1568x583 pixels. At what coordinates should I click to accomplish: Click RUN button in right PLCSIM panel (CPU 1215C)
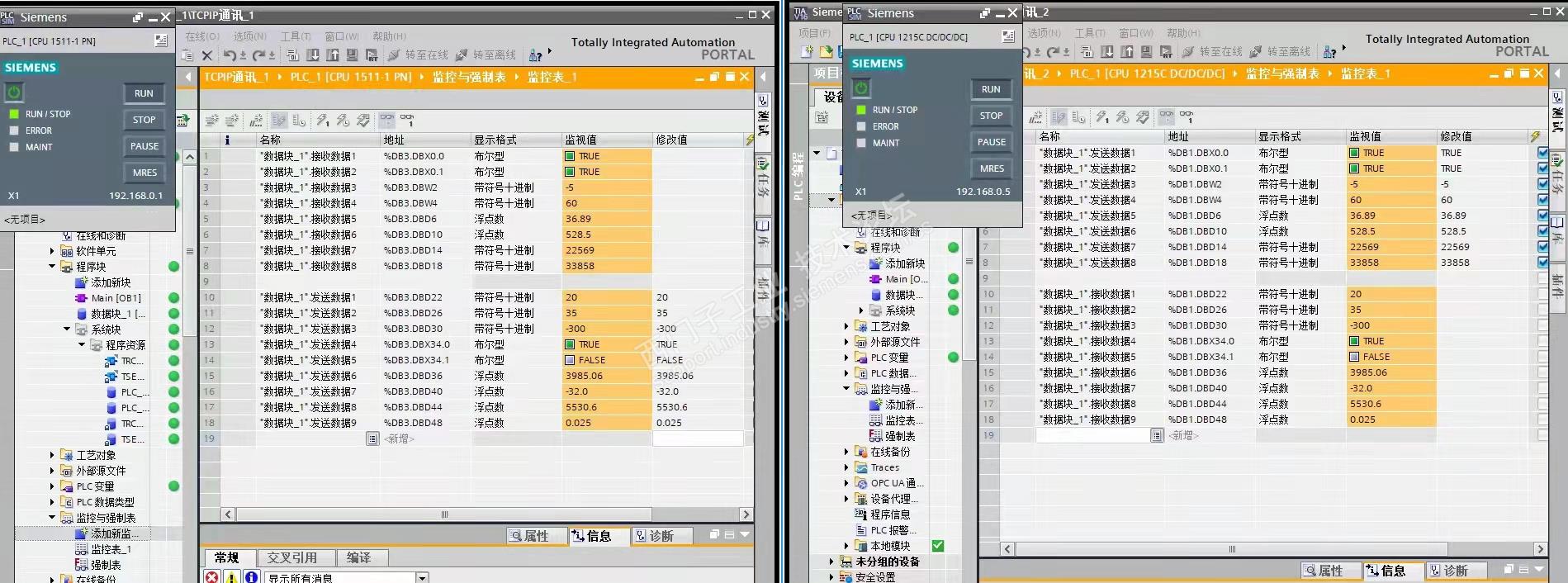click(x=991, y=89)
